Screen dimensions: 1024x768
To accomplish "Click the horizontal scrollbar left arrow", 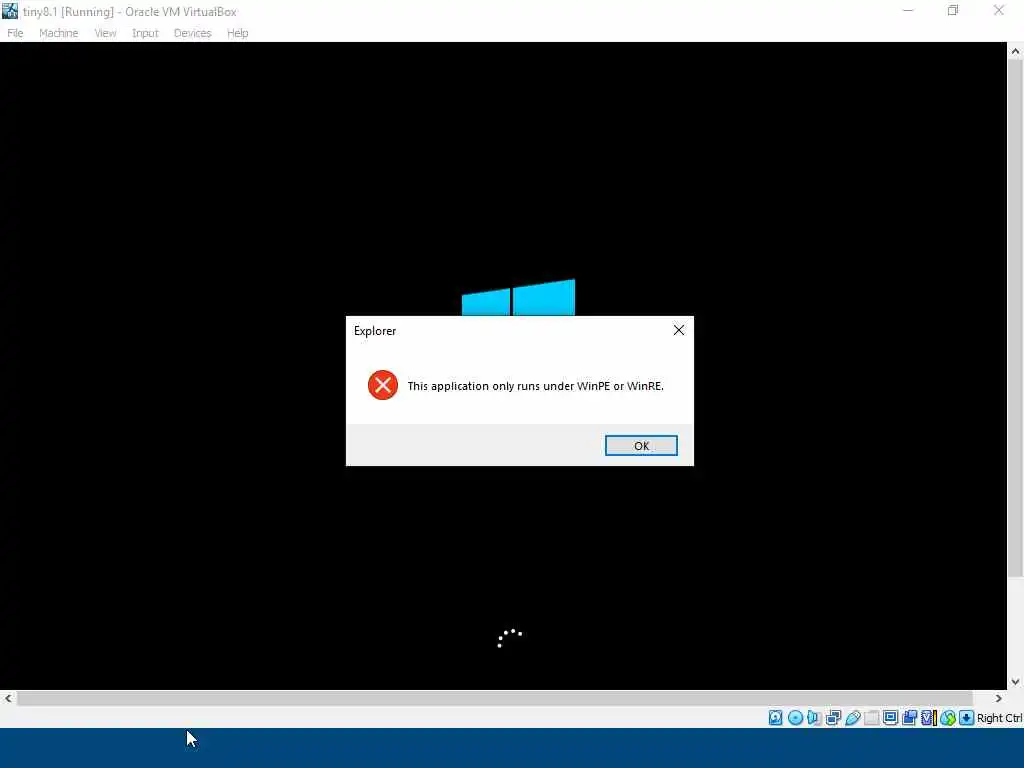I will pos(8,698).
